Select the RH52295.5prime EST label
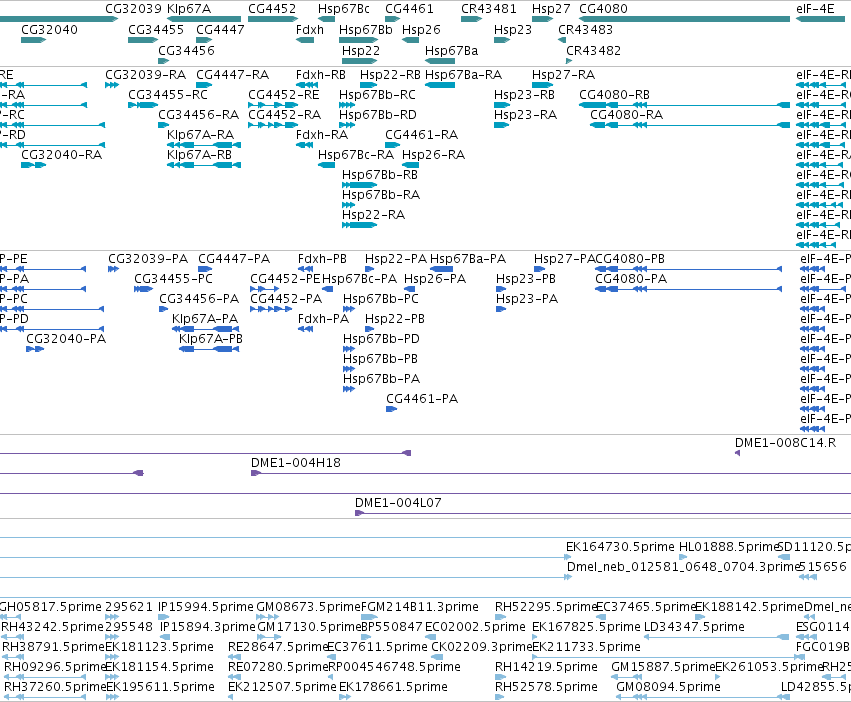The height and width of the screenshot is (702, 851). click(x=546, y=606)
